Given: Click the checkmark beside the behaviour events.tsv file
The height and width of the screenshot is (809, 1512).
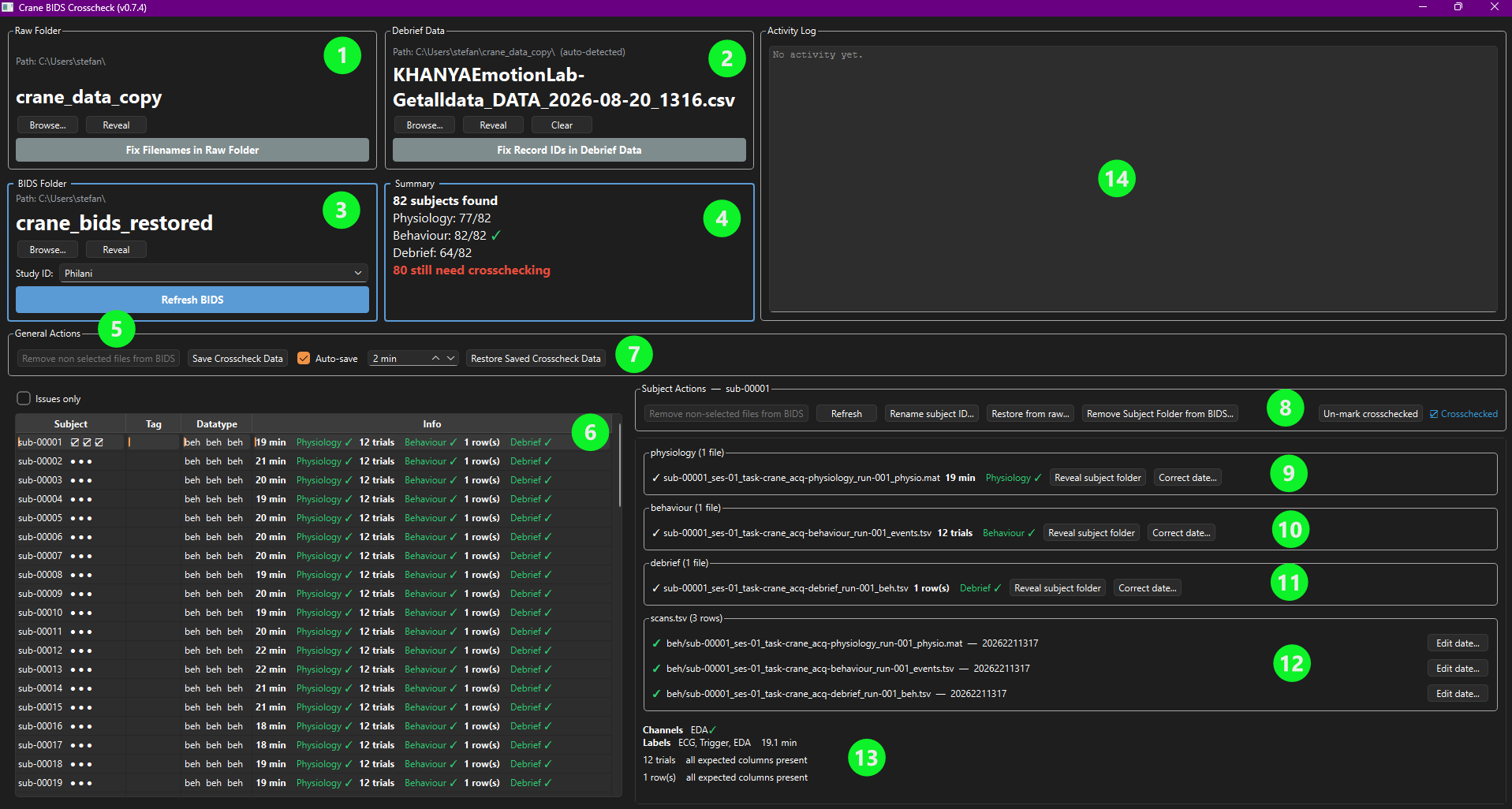Looking at the screenshot, I should coord(656,533).
